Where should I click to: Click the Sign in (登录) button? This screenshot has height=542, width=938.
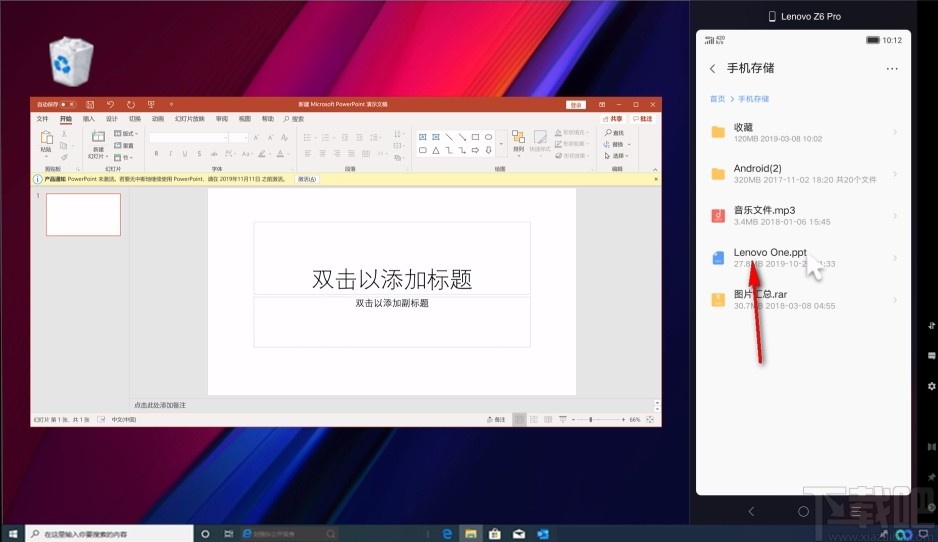point(575,105)
